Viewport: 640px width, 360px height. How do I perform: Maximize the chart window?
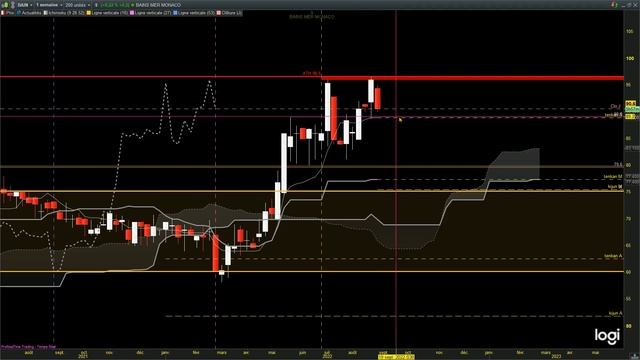click(x=629, y=5)
